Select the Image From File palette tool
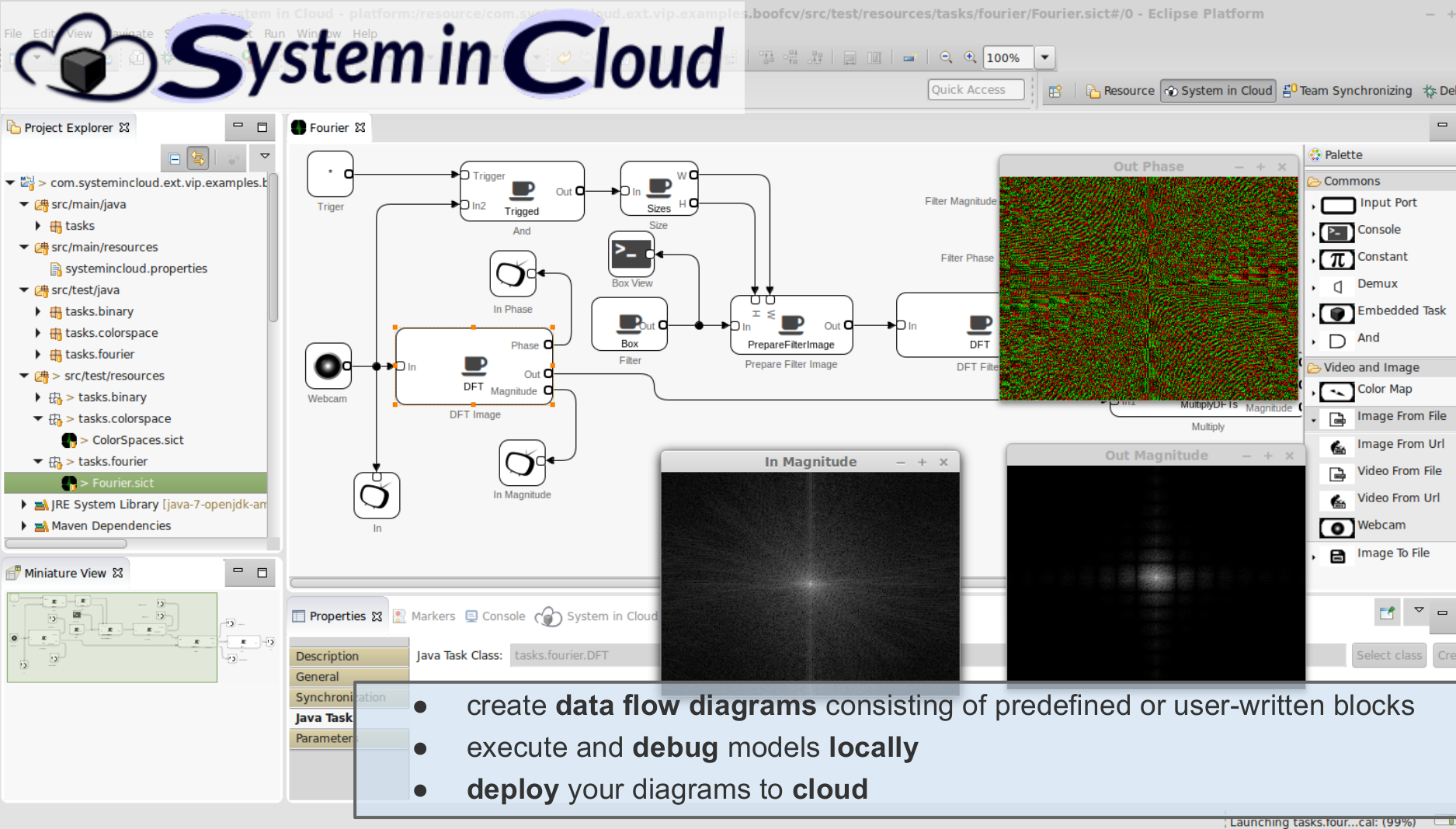This screenshot has height=829, width=1456. [x=1384, y=418]
